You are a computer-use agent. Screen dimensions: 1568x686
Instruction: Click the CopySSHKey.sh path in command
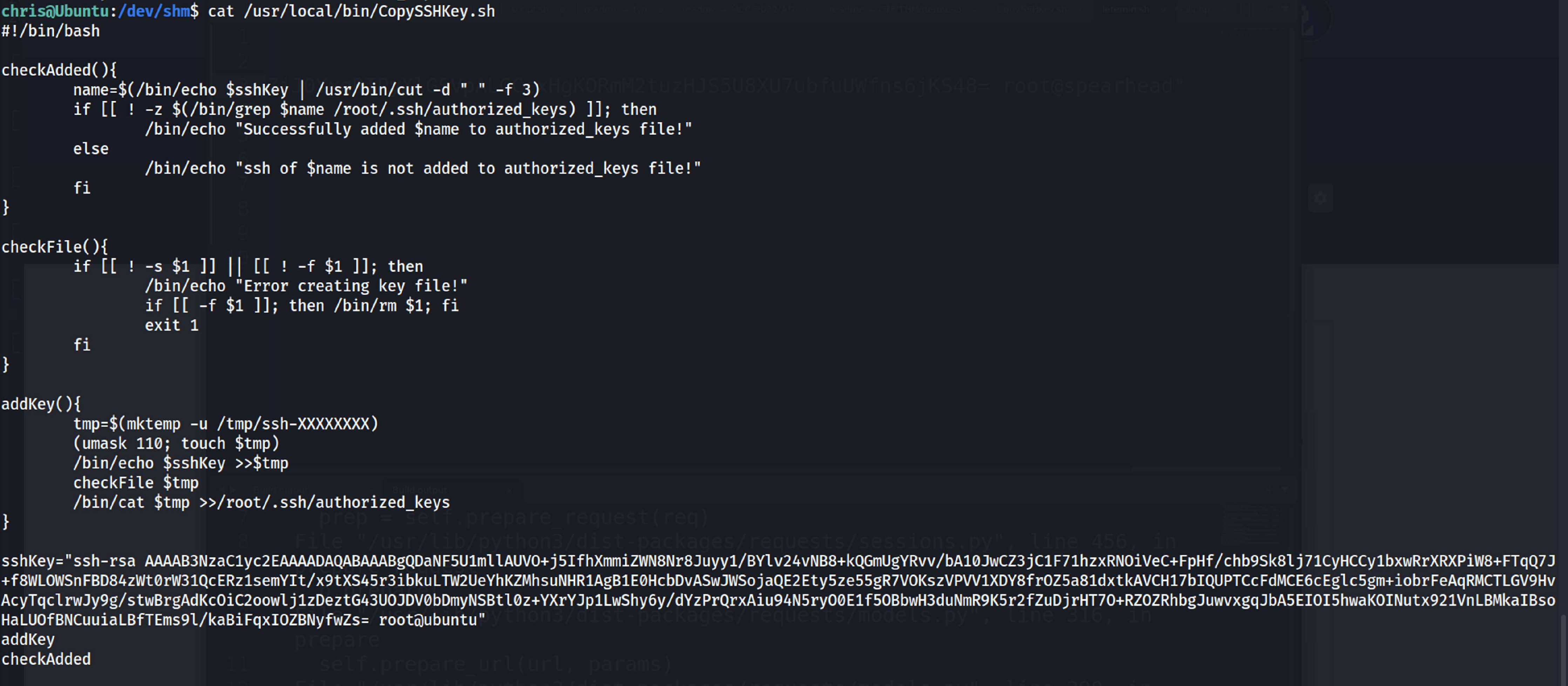[369, 11]
